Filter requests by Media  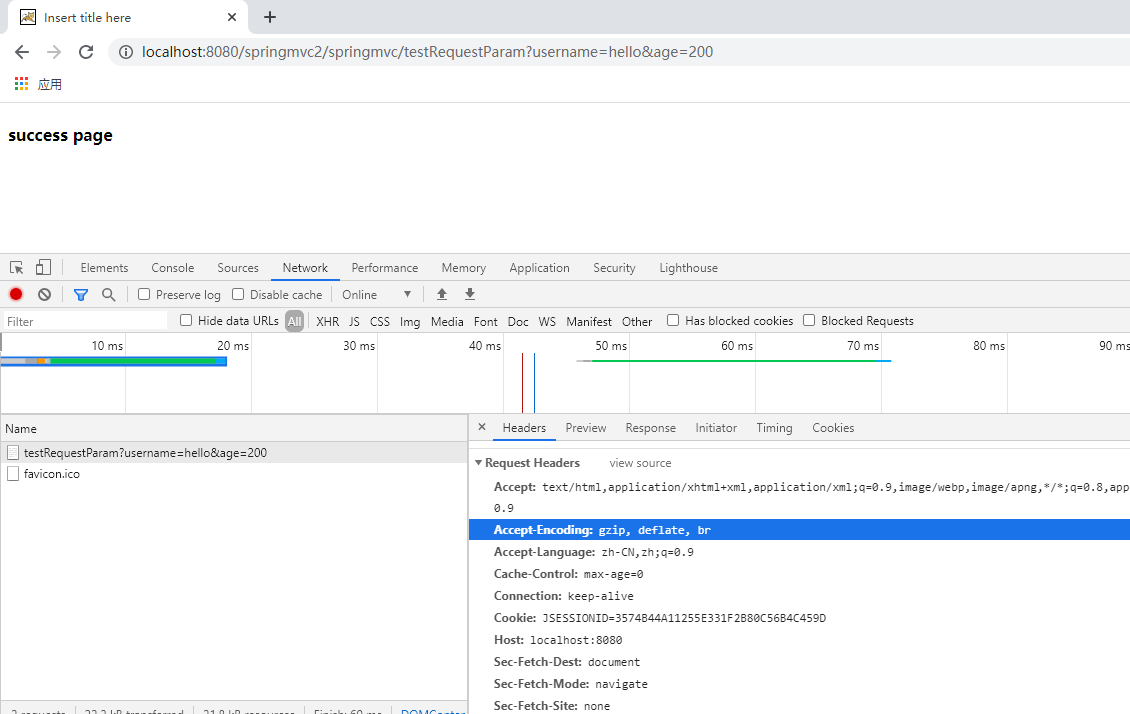tap(447, 321)
